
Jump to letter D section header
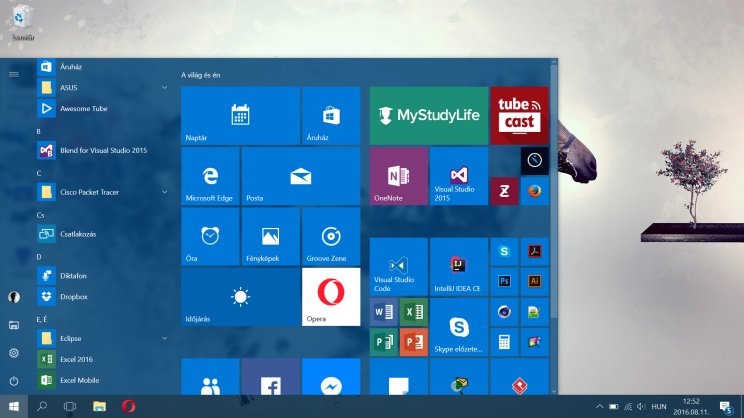39,257
